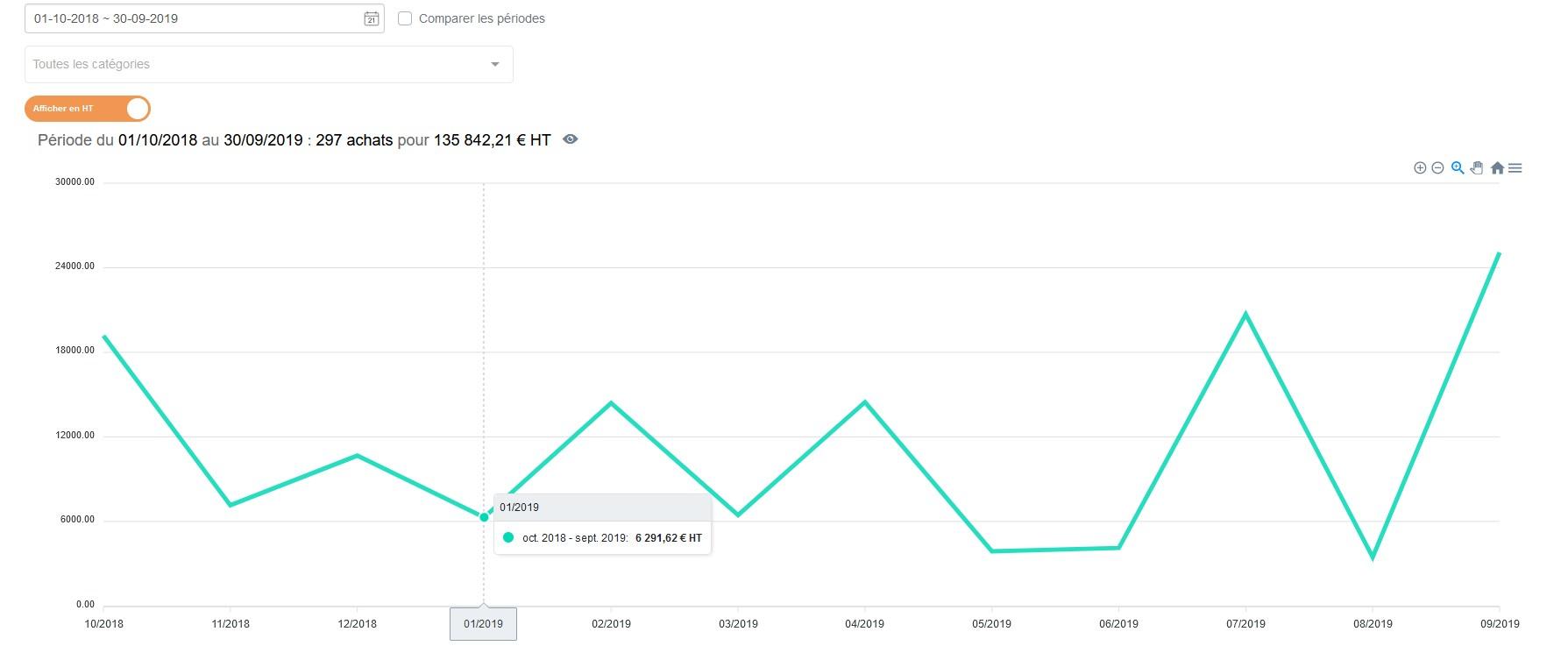Click the '07/2019' x-axis label
1568x646 pixels.
pyautogui.click(x=1245, y=624)
